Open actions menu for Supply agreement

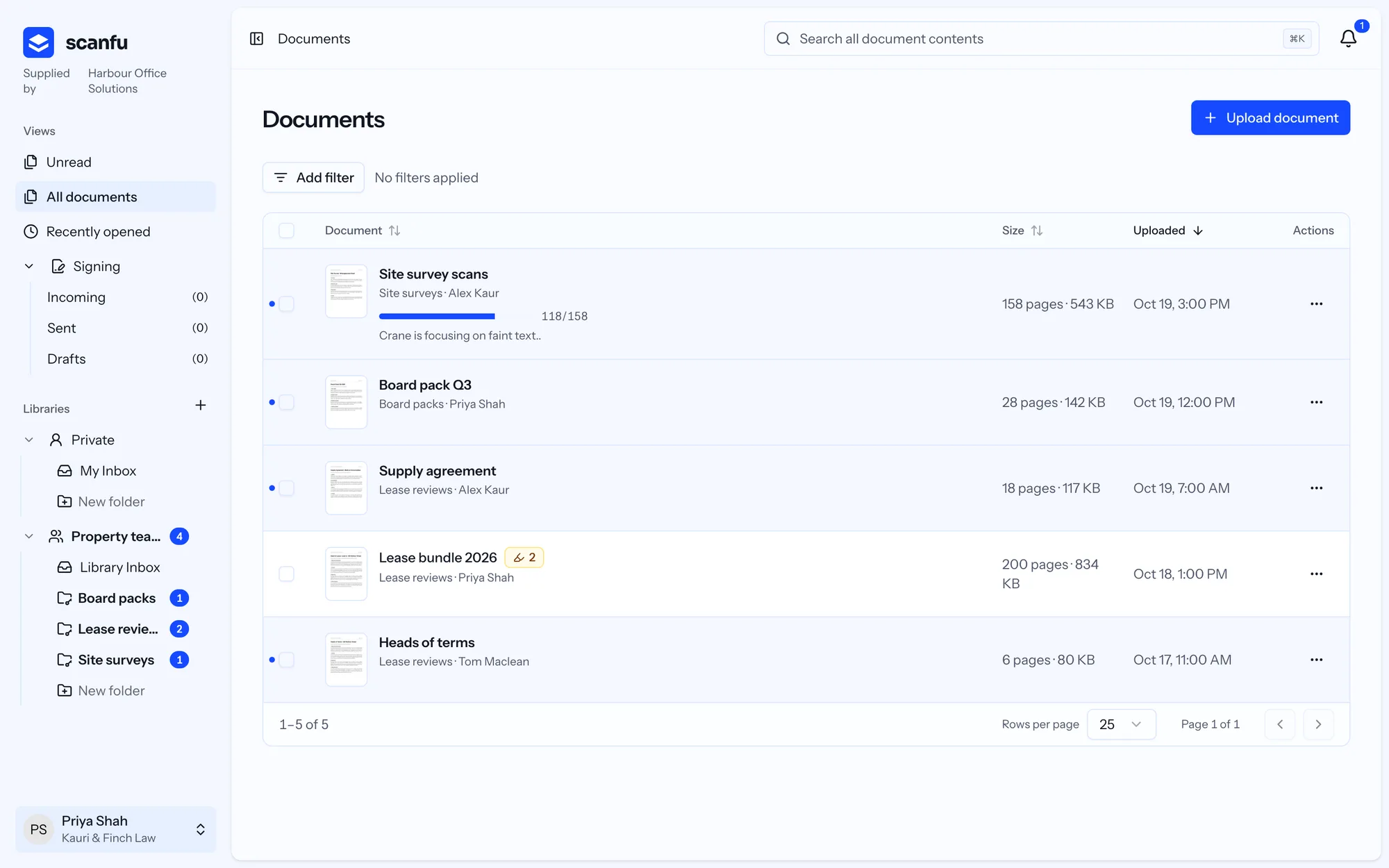tap(1316, 488)
